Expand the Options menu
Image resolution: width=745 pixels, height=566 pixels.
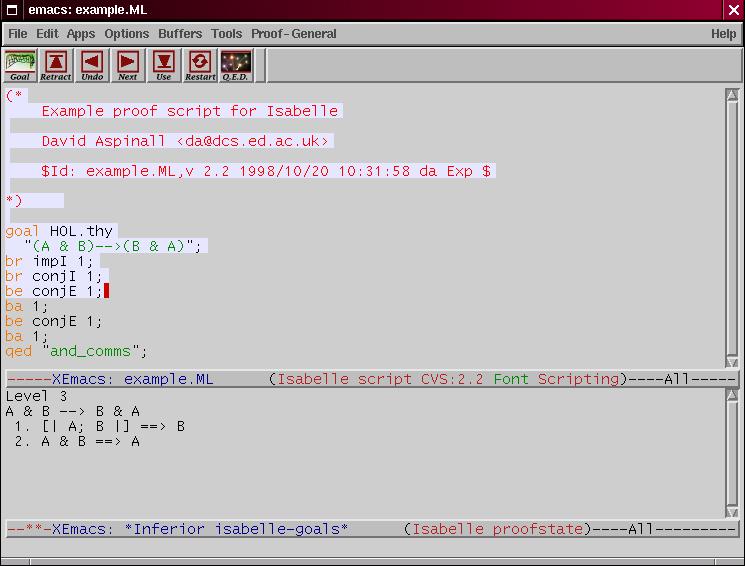tap(127, 34)
